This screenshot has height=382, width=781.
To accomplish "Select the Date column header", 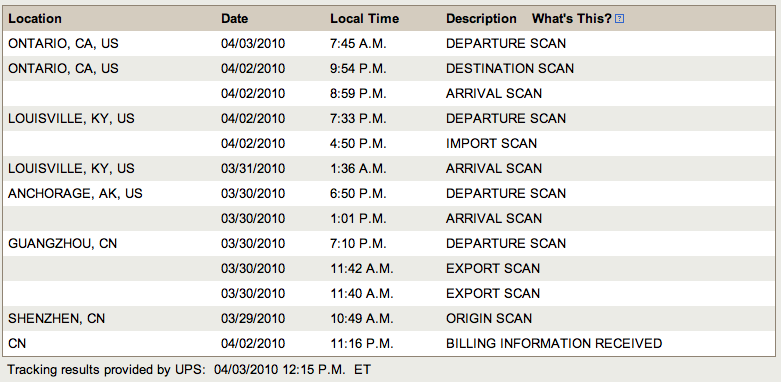I will pos(235,19).
